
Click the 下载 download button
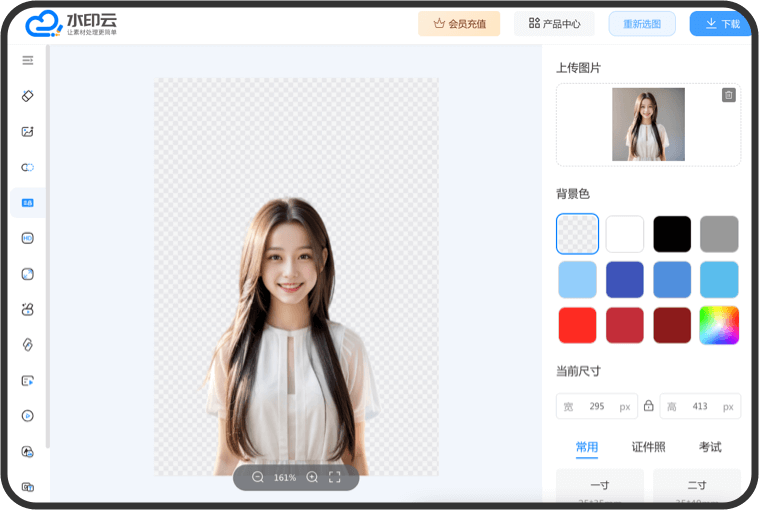722,24
